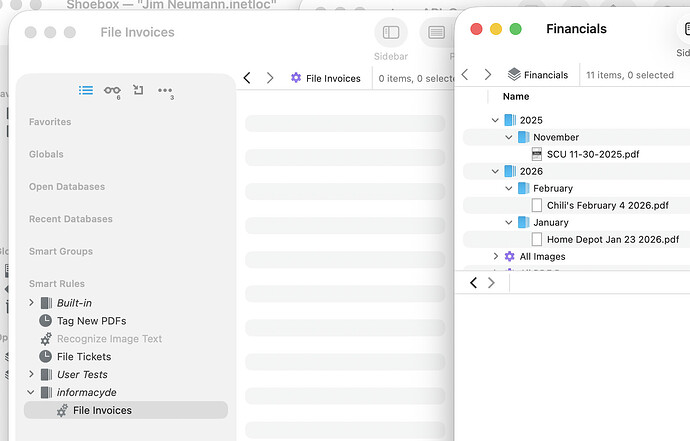Collapse the informacyde group
Image resolution: width=690 pixels, height=441 pixels.
point(31,392)
